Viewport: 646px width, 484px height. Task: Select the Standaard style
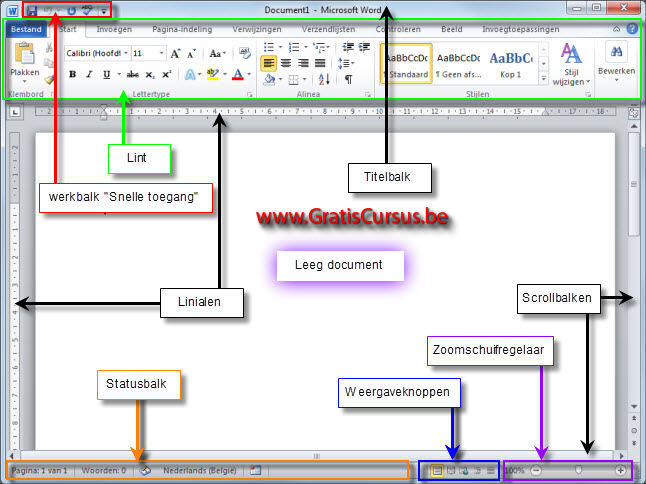407,64
